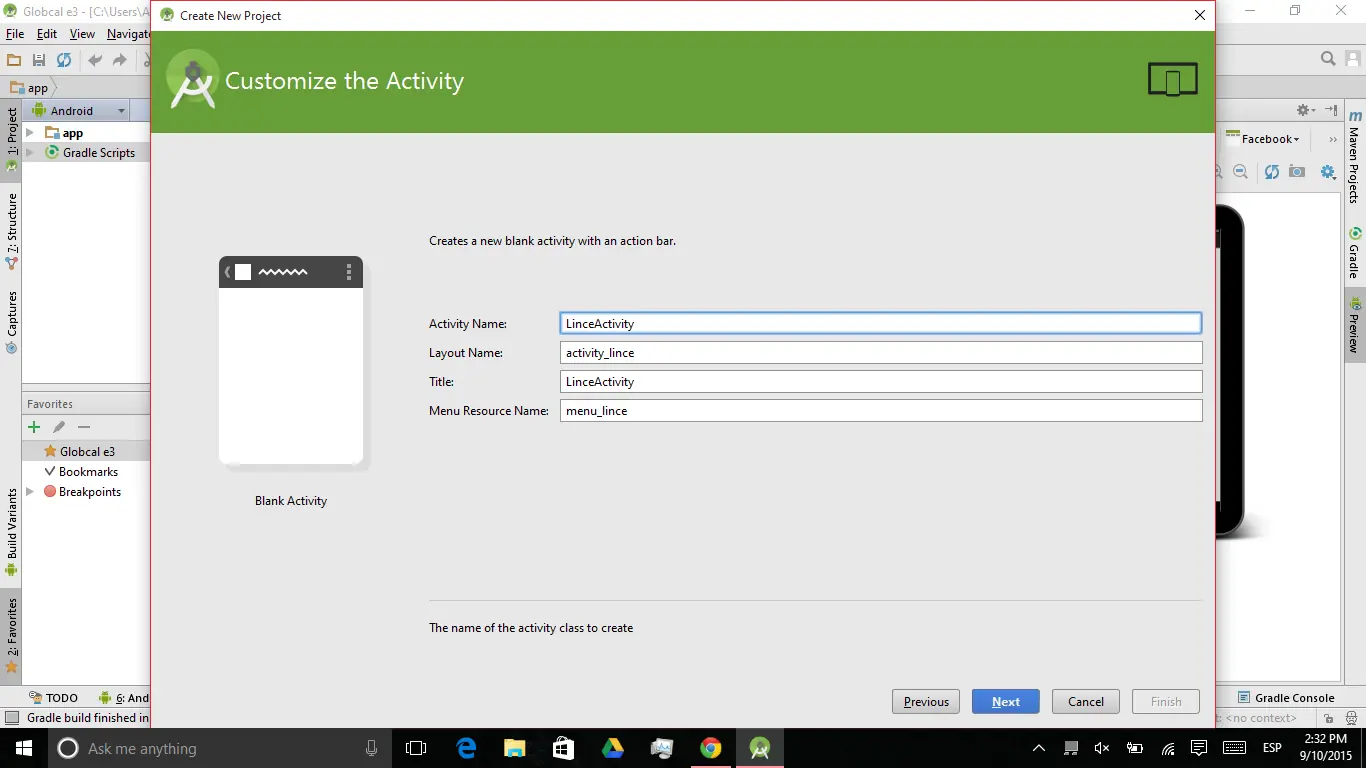Click the Windows Start button

(24, 748)
